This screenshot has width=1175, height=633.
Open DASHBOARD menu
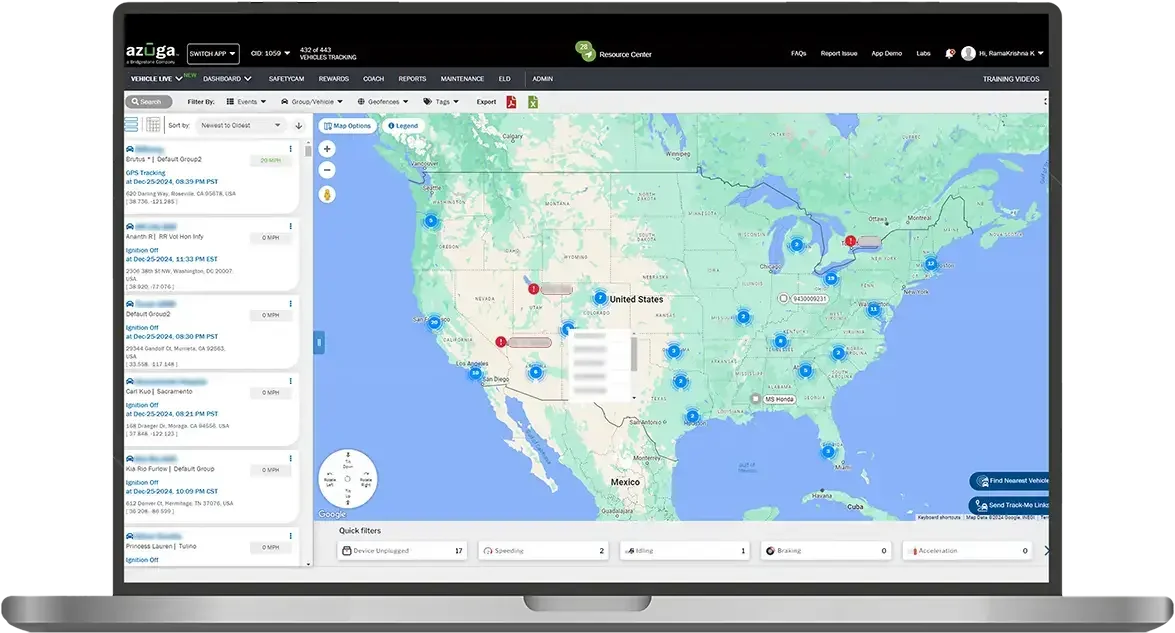227,79
